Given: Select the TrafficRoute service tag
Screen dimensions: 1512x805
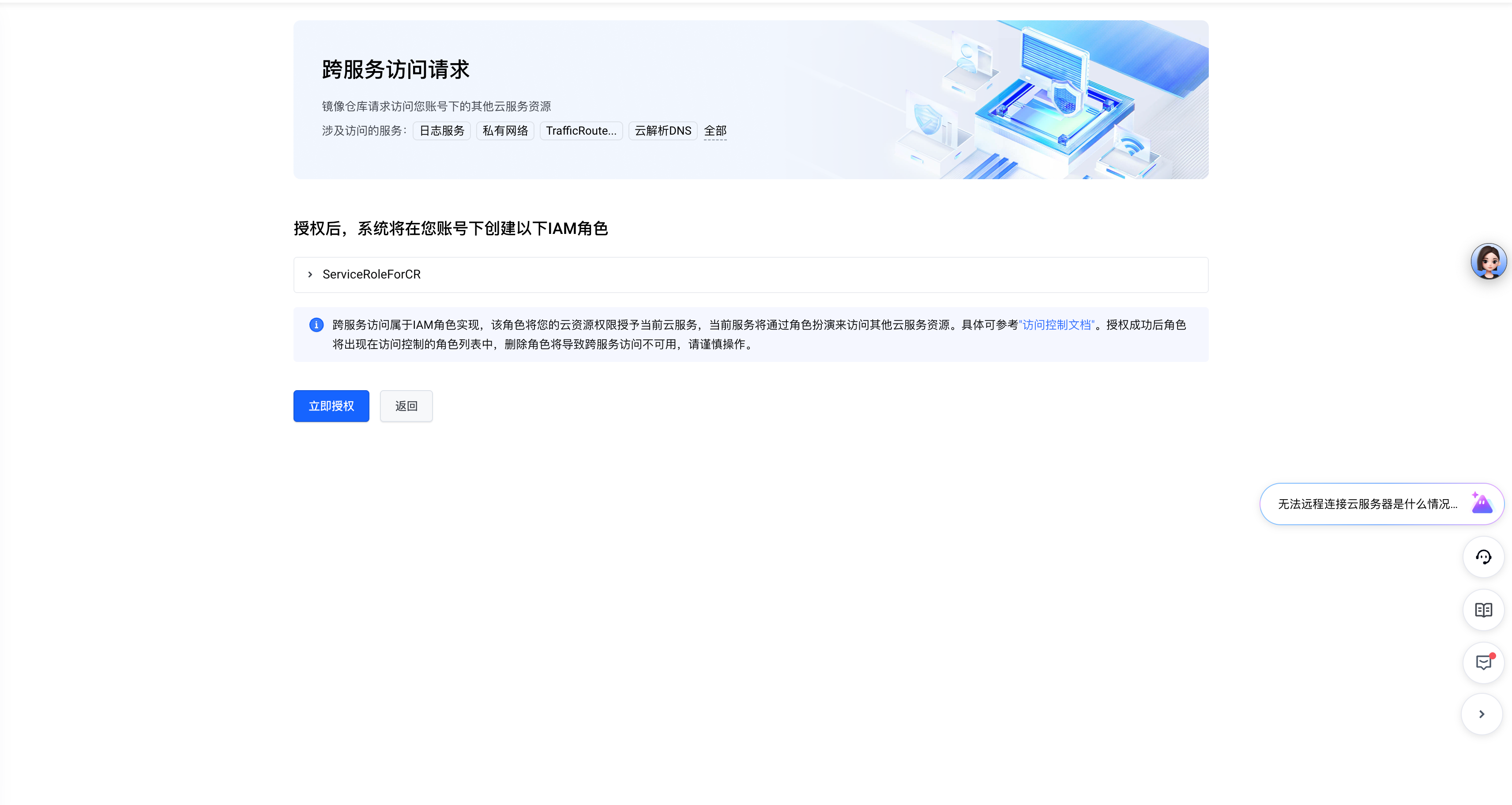Looking at the screenshot, I should point(581,131).
